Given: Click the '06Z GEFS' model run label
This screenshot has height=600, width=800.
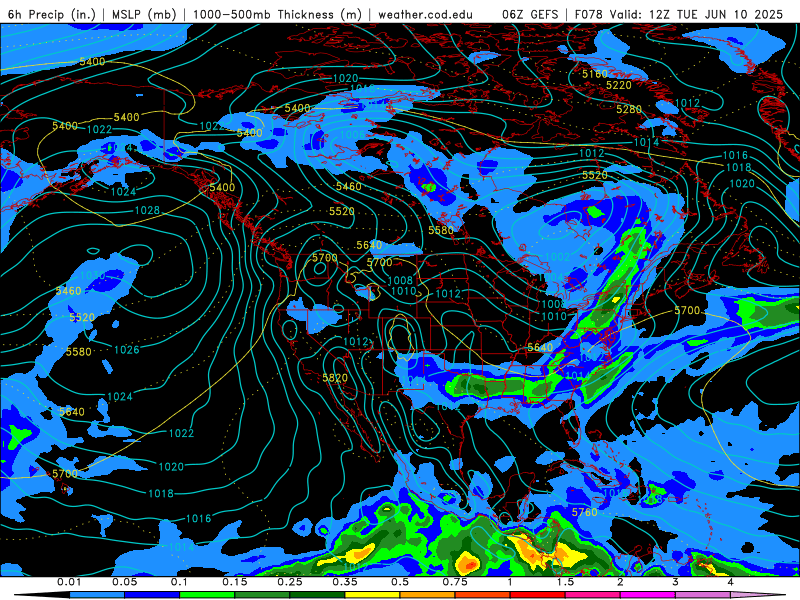Looking at the screenshot, I should click(x=530, y=14).
